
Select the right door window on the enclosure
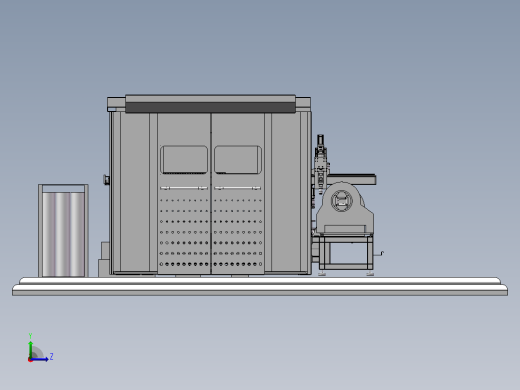click(238, 160)
